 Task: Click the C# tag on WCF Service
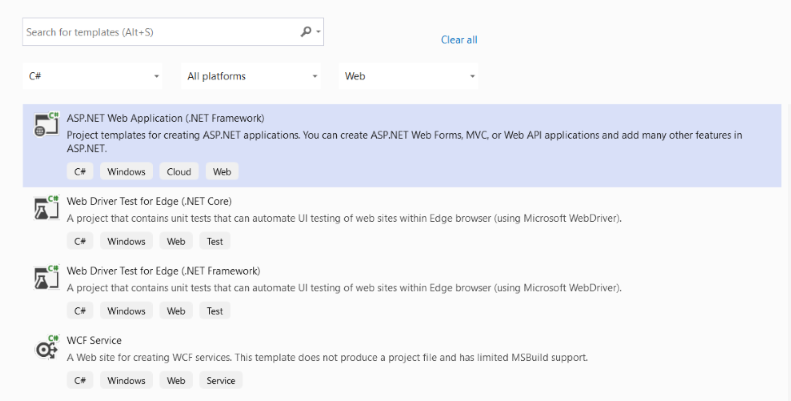[x=80, y=380]
